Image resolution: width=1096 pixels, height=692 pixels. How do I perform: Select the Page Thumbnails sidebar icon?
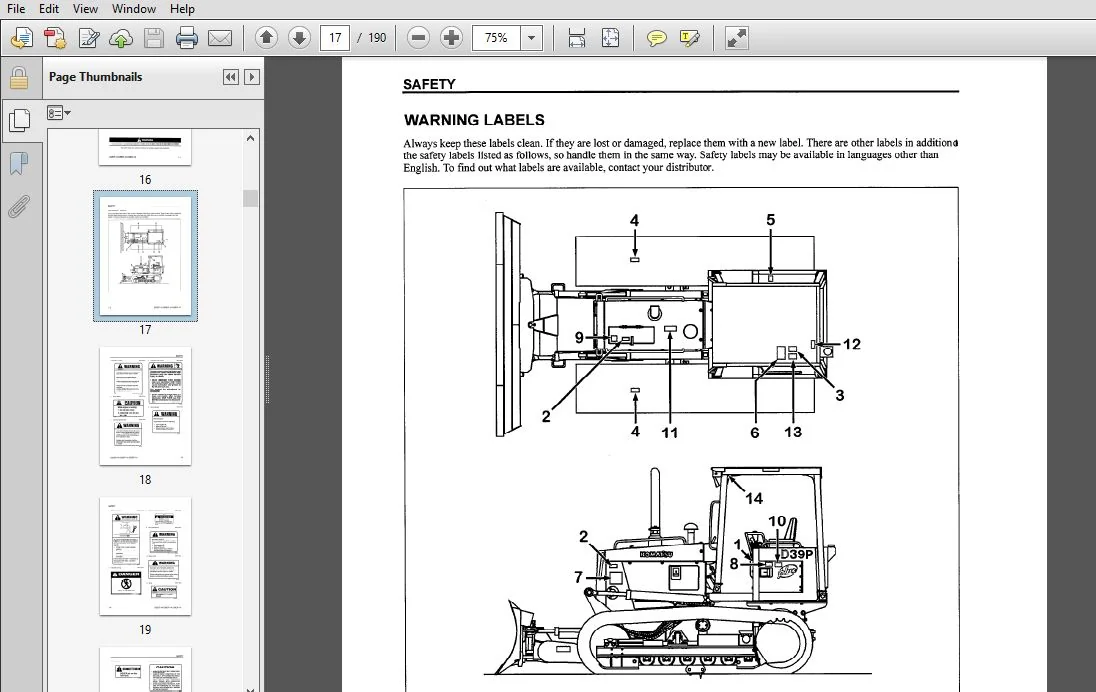click(x=19, y=121)
